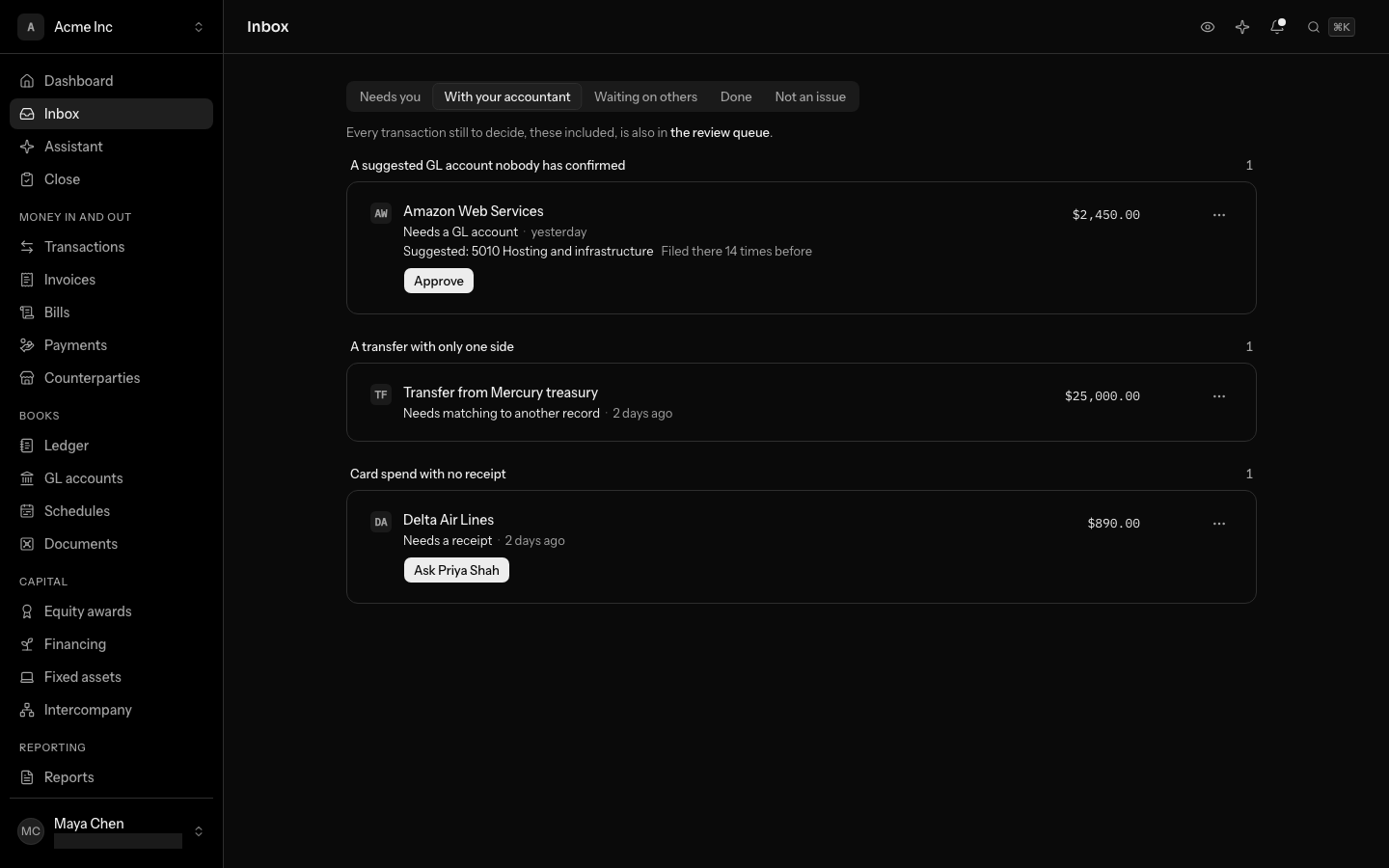Toggle the eye visibility icon in the top bar
This screenshot has height=868, width=1389.
pyautogui.click(x=1208, y=27)
